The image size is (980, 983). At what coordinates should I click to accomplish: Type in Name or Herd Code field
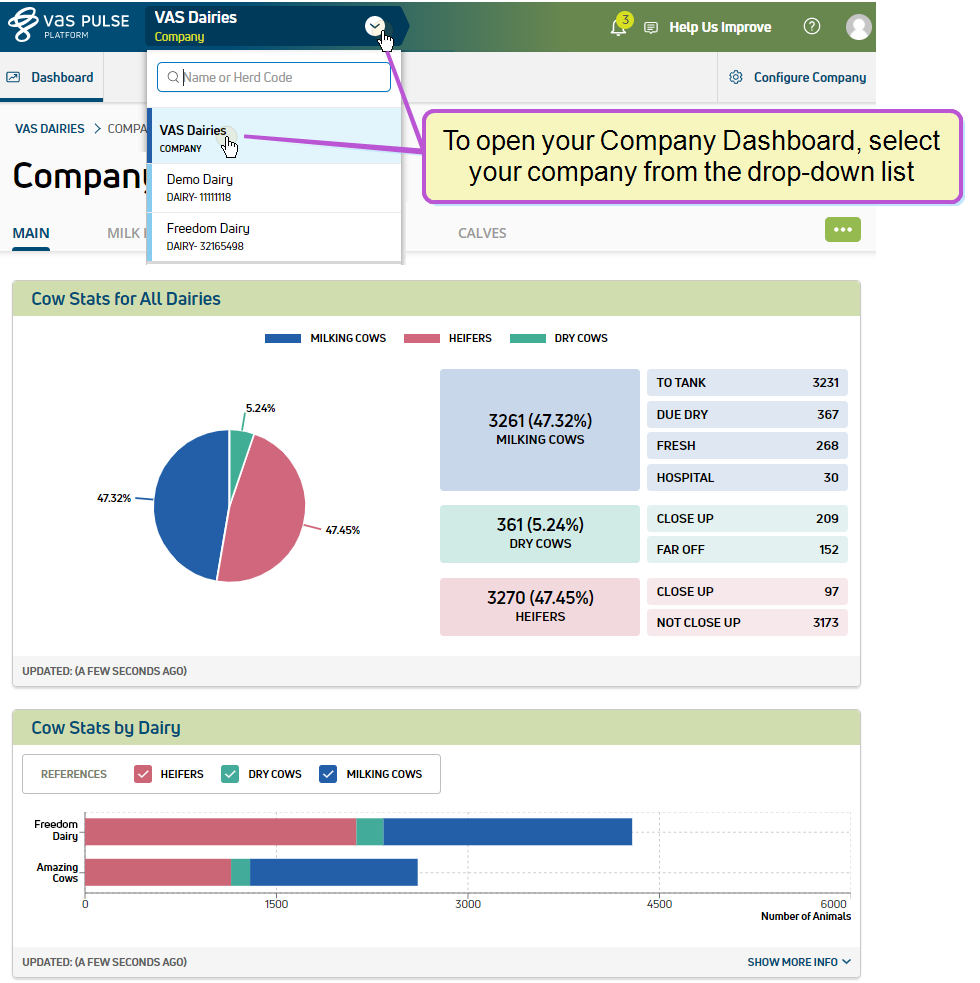click(x=273, y=77)
